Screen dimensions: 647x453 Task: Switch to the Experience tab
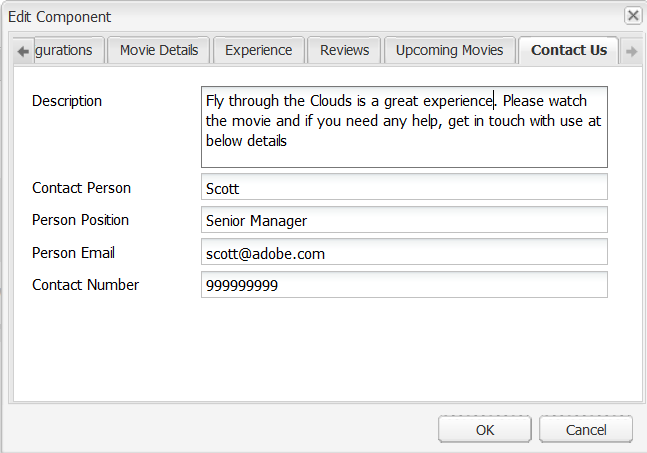coord(258,51)
